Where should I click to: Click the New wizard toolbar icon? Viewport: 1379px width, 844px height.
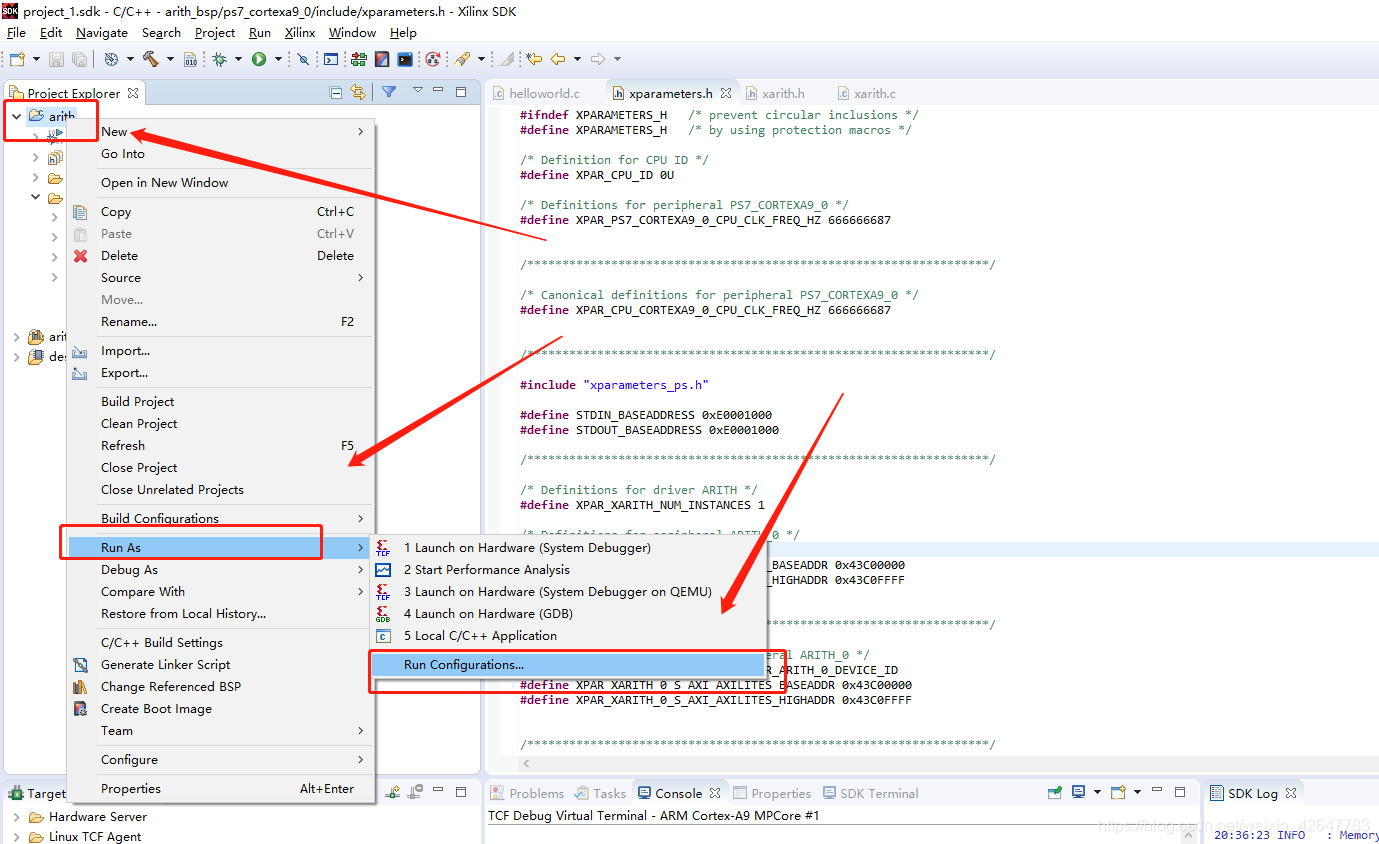click(17, 60)
